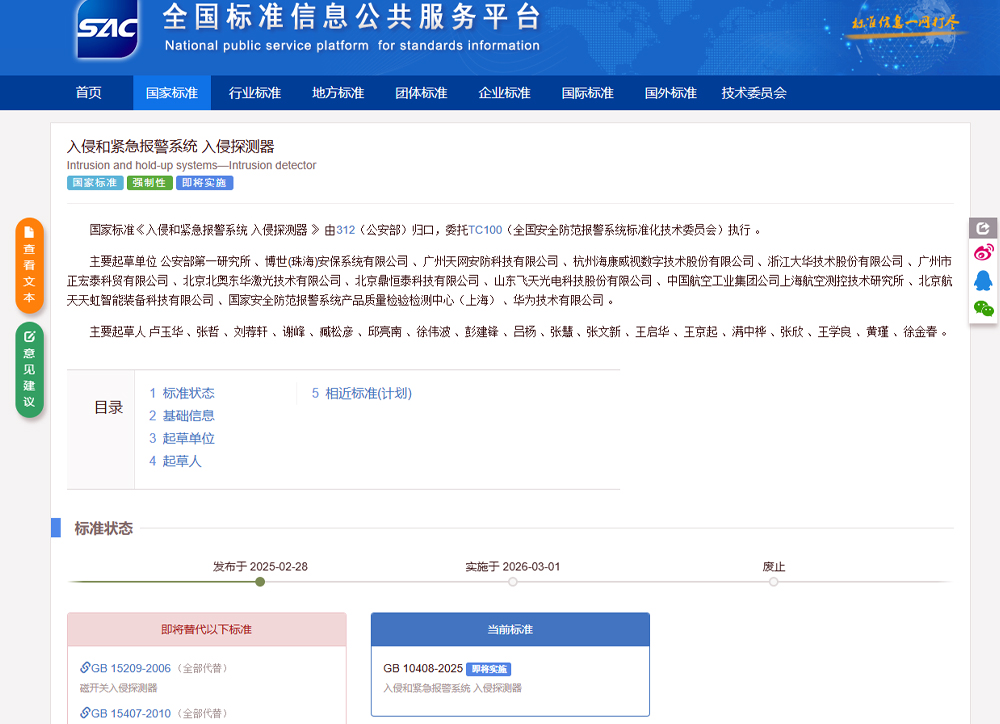Open the green 意见建议 feedback button

[x=29, y=369]
